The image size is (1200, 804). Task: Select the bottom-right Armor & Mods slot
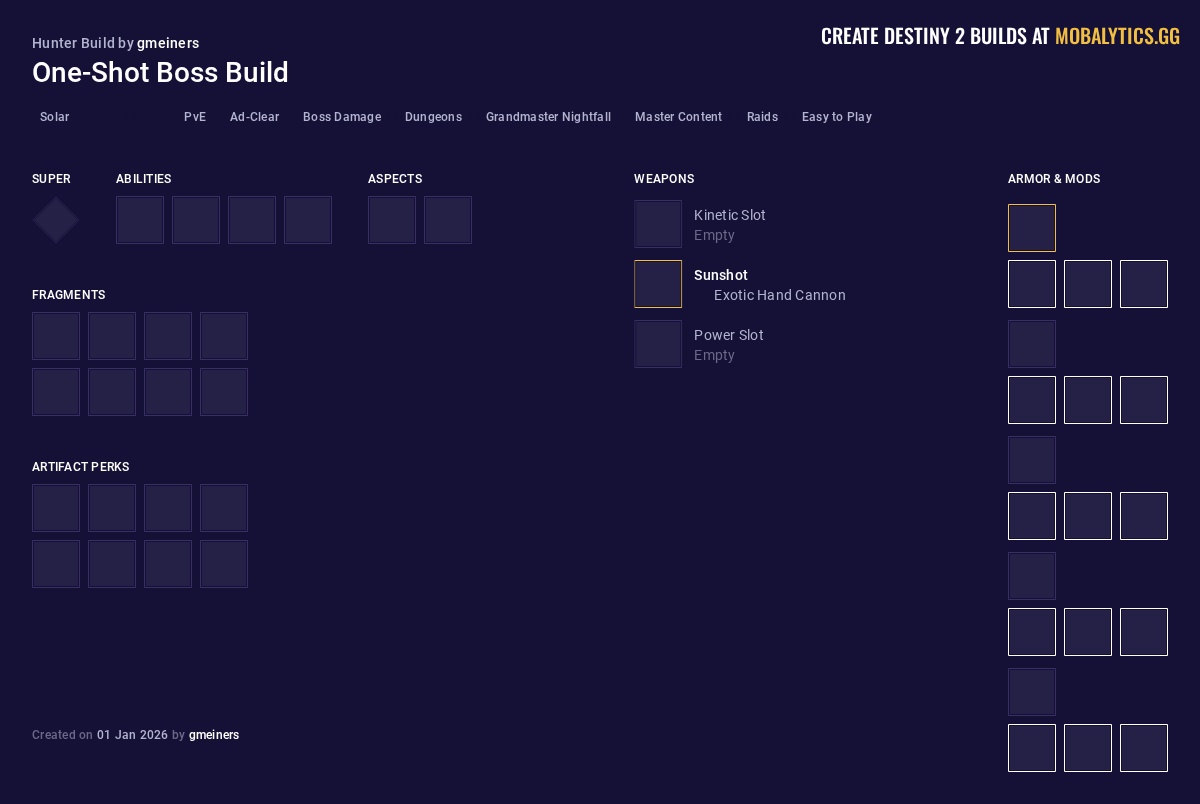pos(1144,748)
